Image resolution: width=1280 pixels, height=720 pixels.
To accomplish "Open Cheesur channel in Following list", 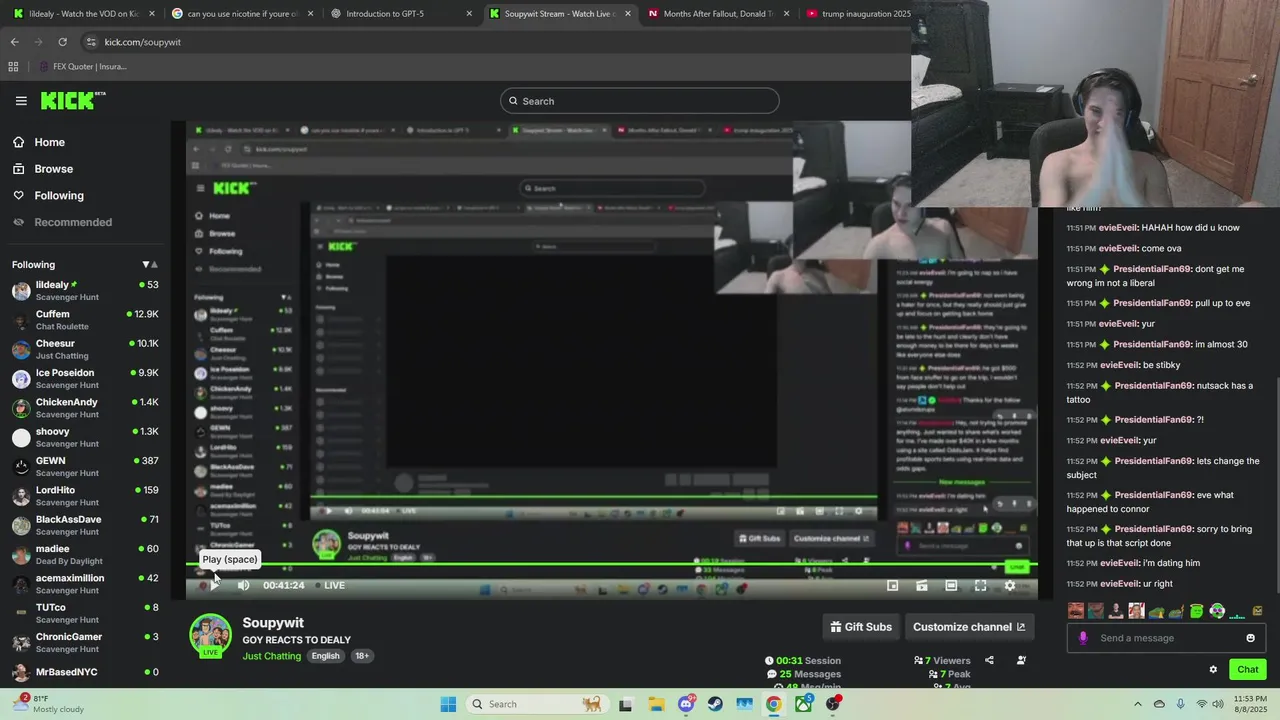I will pos(84,349).
